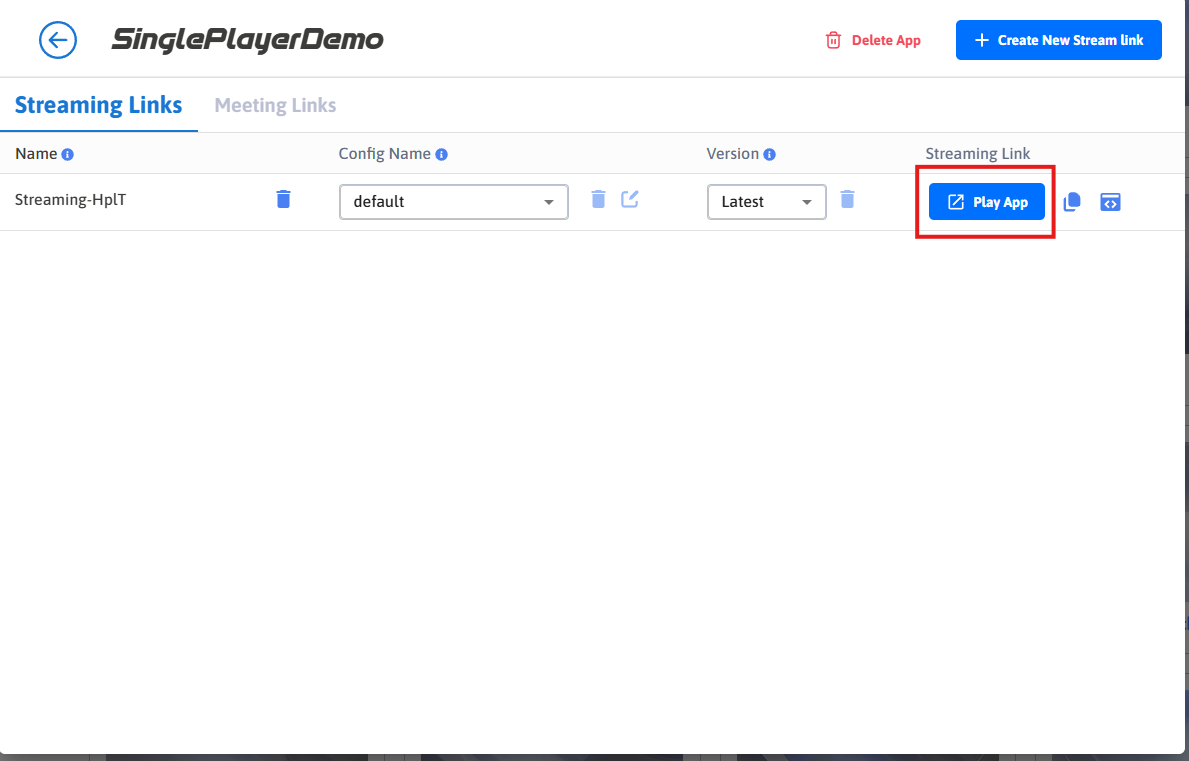
Task: Click the info icon beside Config Name
Action: pyautogui.click(x=442, y=155)
